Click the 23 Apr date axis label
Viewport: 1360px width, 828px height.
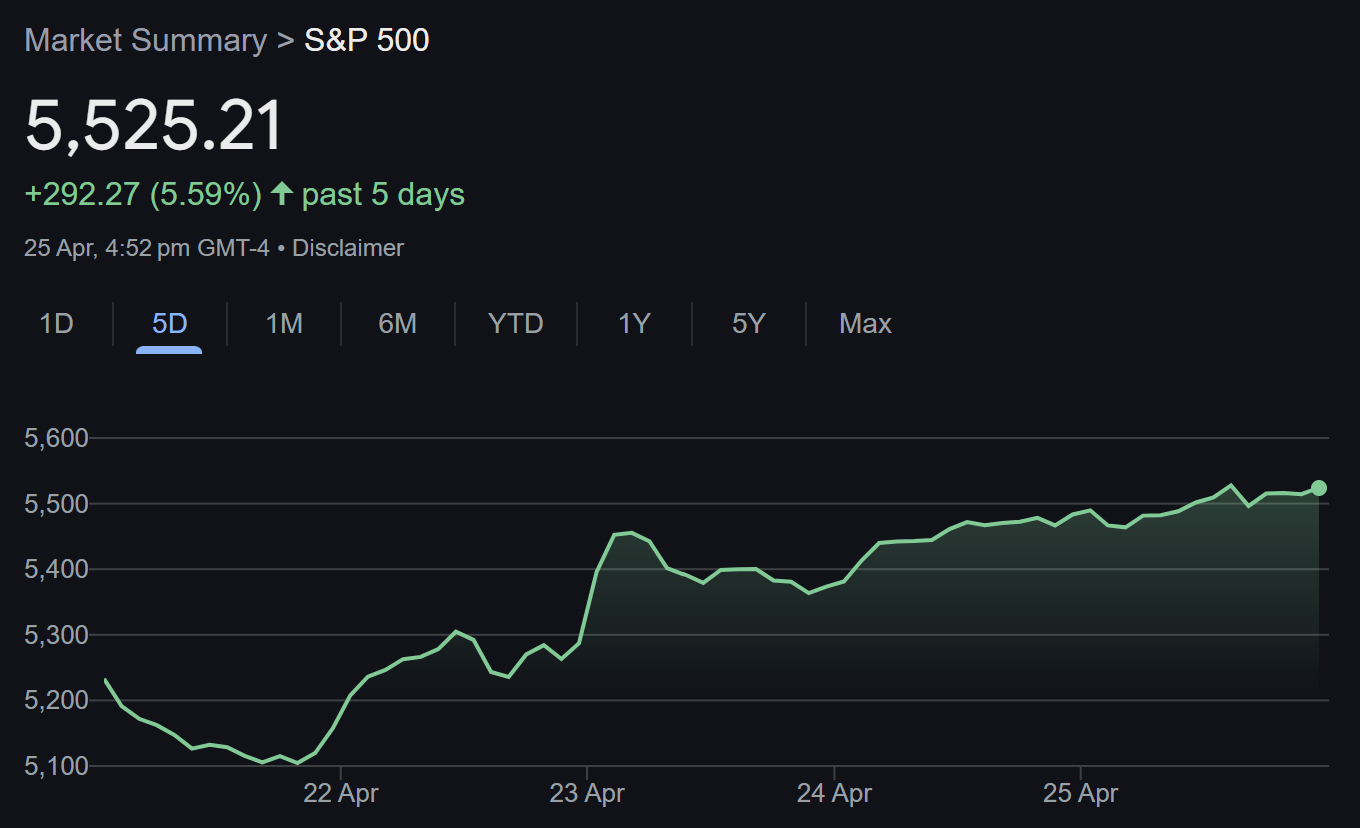[587, 794]
